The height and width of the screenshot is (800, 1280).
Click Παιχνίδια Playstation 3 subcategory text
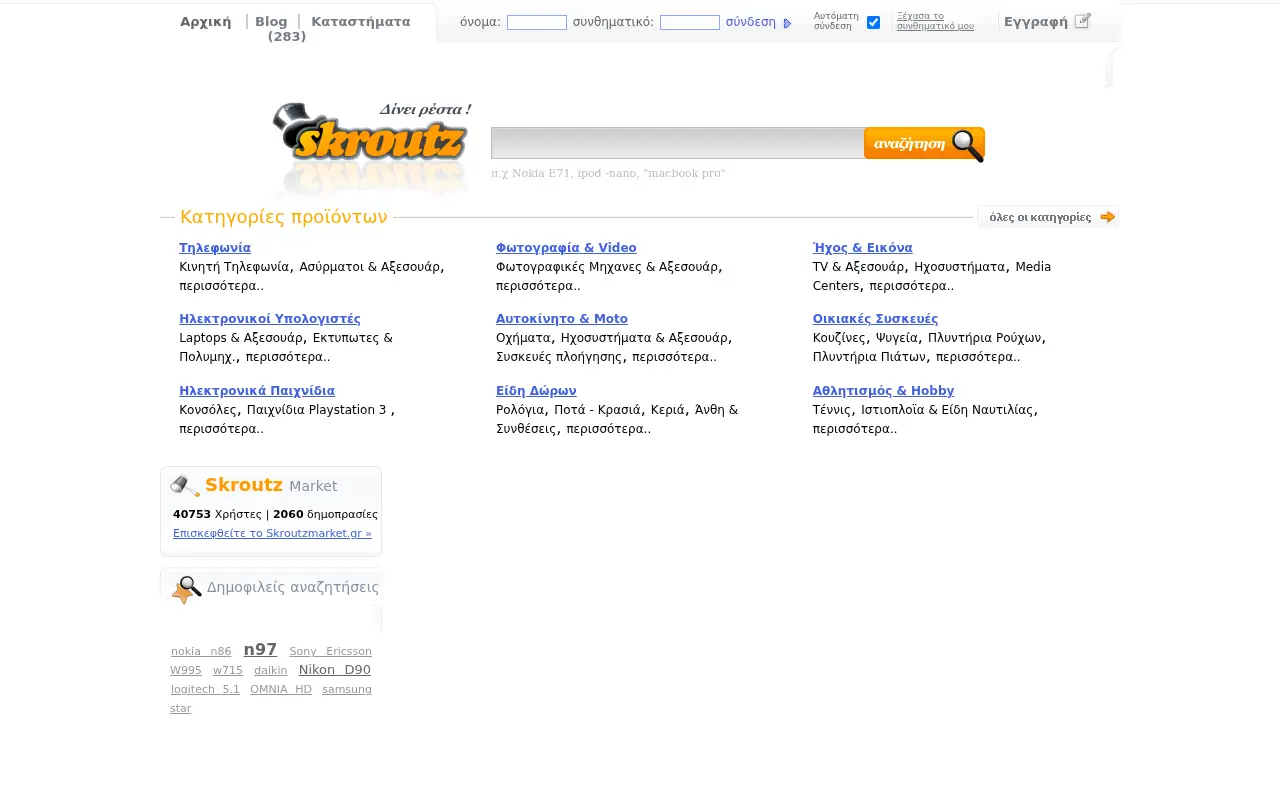pyautogui.click(x=316, y=410)
